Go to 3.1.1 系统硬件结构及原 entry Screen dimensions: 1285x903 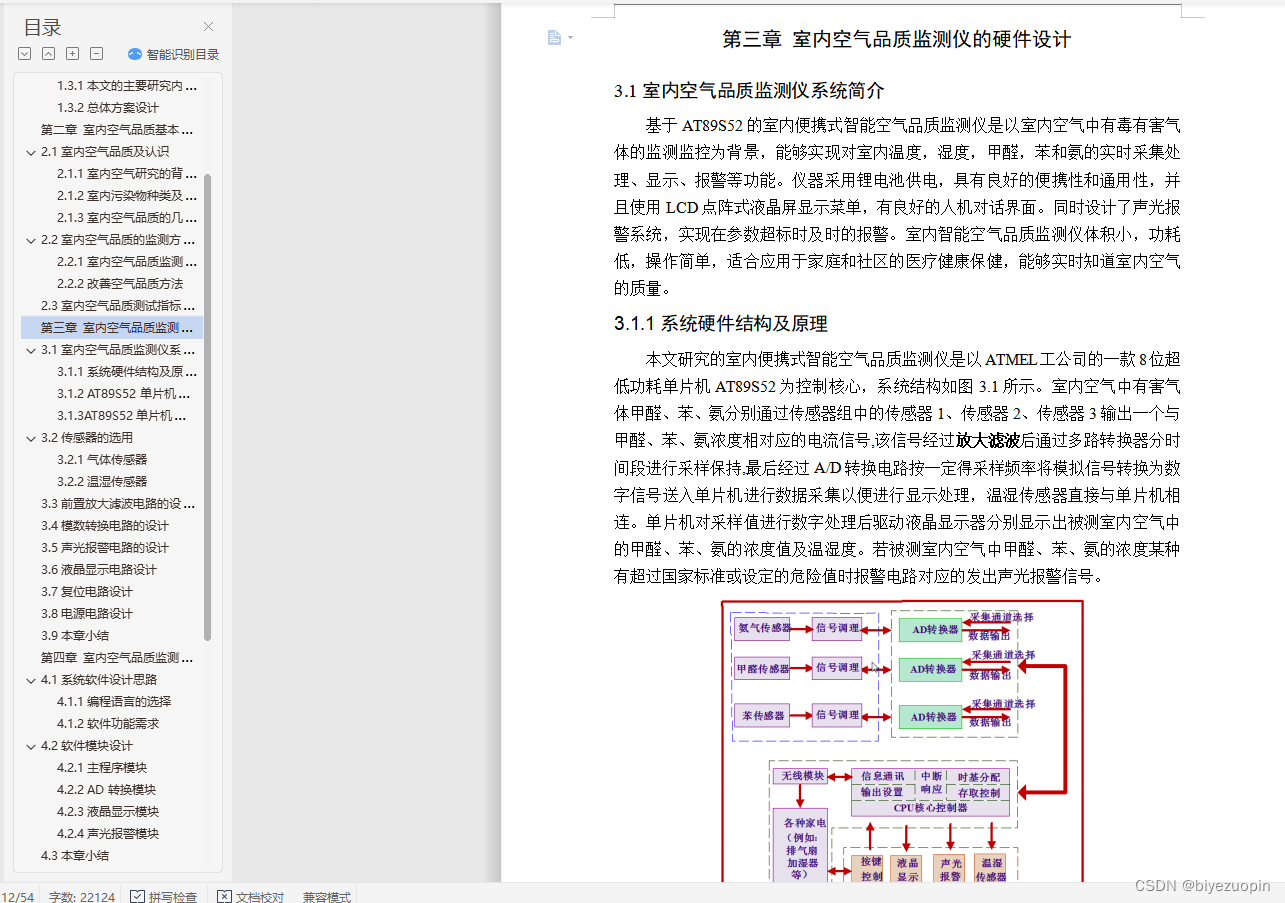[x=126, y=372]
